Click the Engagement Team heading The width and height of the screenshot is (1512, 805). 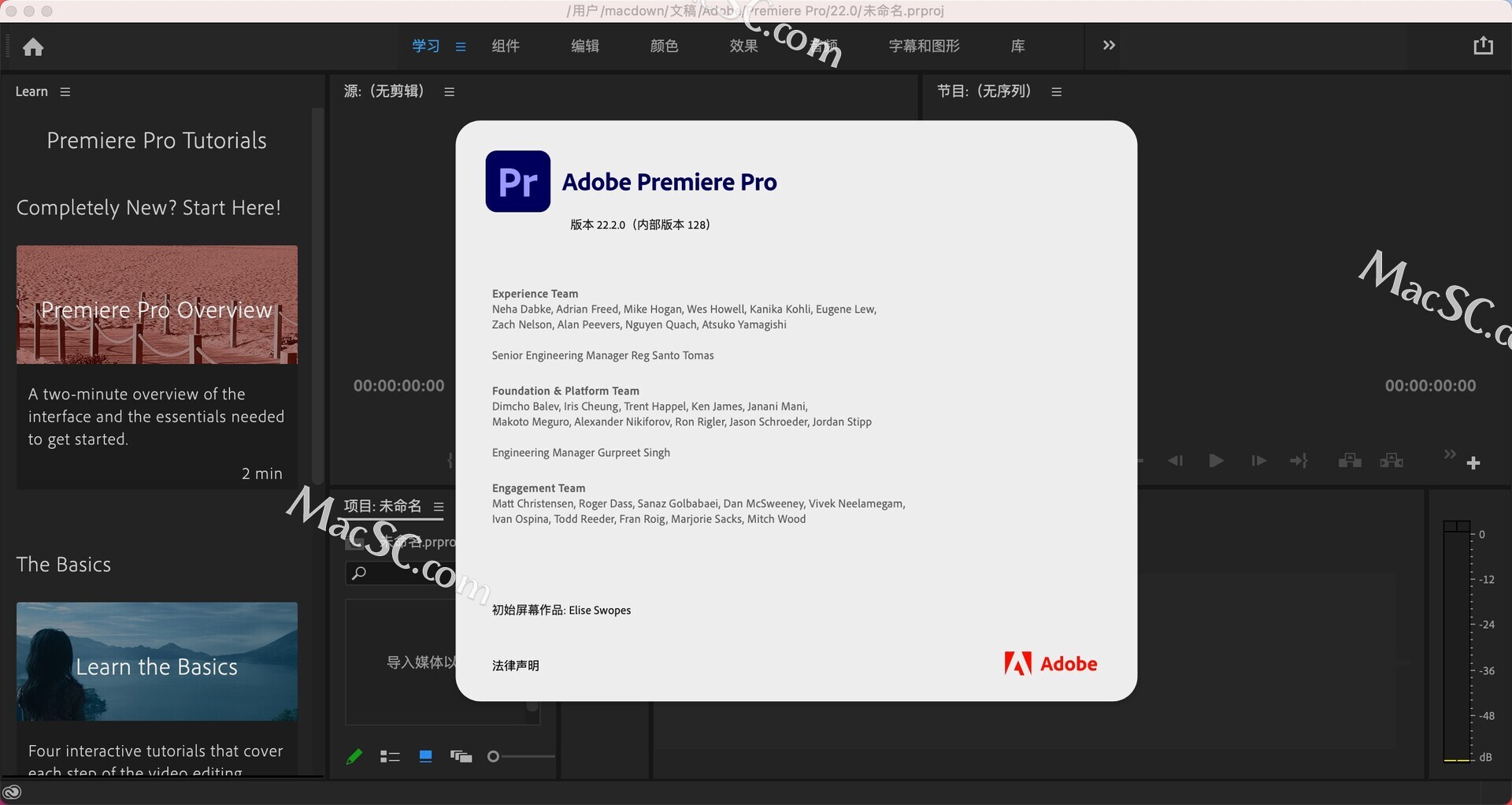(x=538, y=488)
